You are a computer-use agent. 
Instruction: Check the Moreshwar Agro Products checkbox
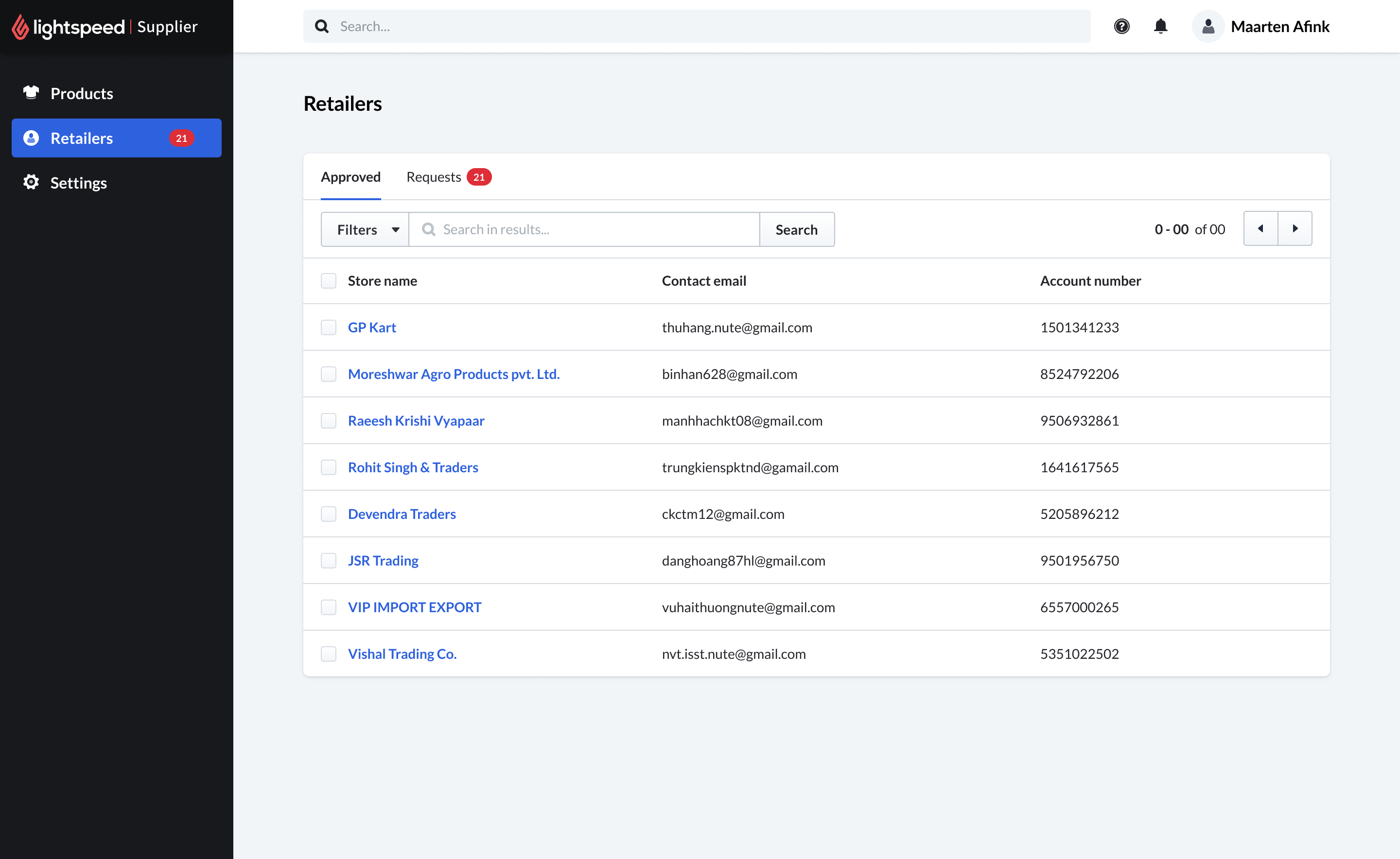tap(329, 374)
